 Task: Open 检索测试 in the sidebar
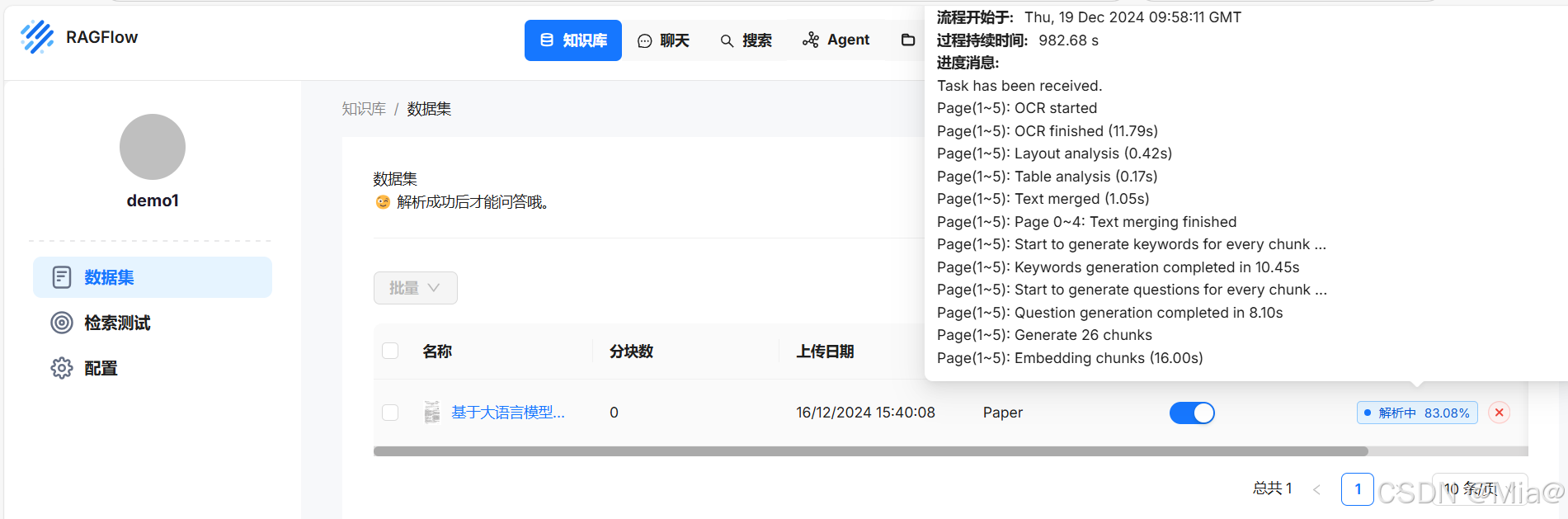[153, 323]
